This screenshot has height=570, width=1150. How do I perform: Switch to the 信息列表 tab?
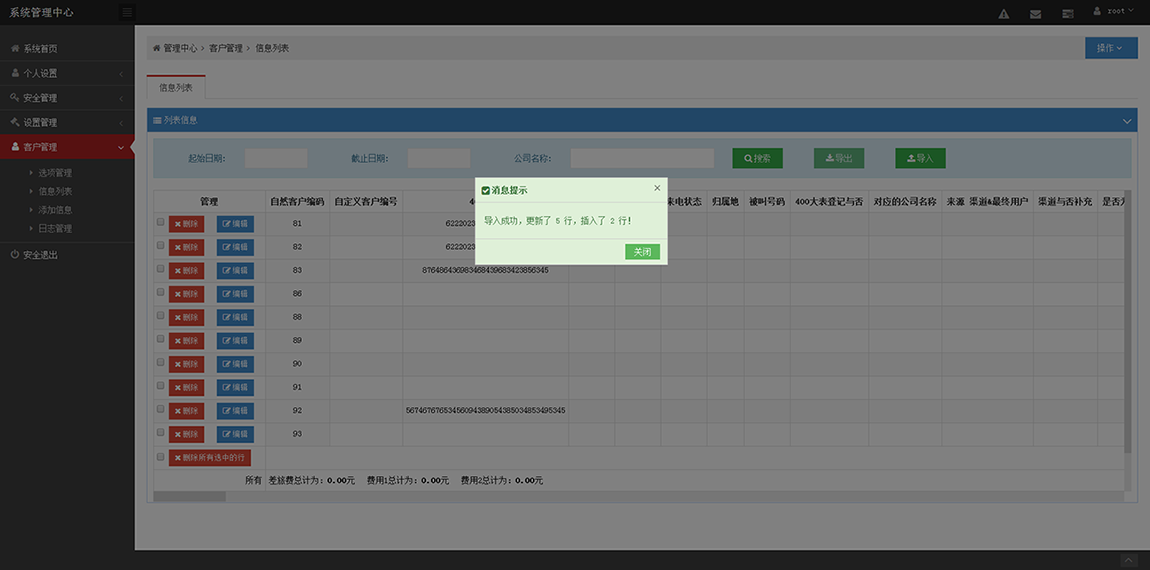(176, 88)
